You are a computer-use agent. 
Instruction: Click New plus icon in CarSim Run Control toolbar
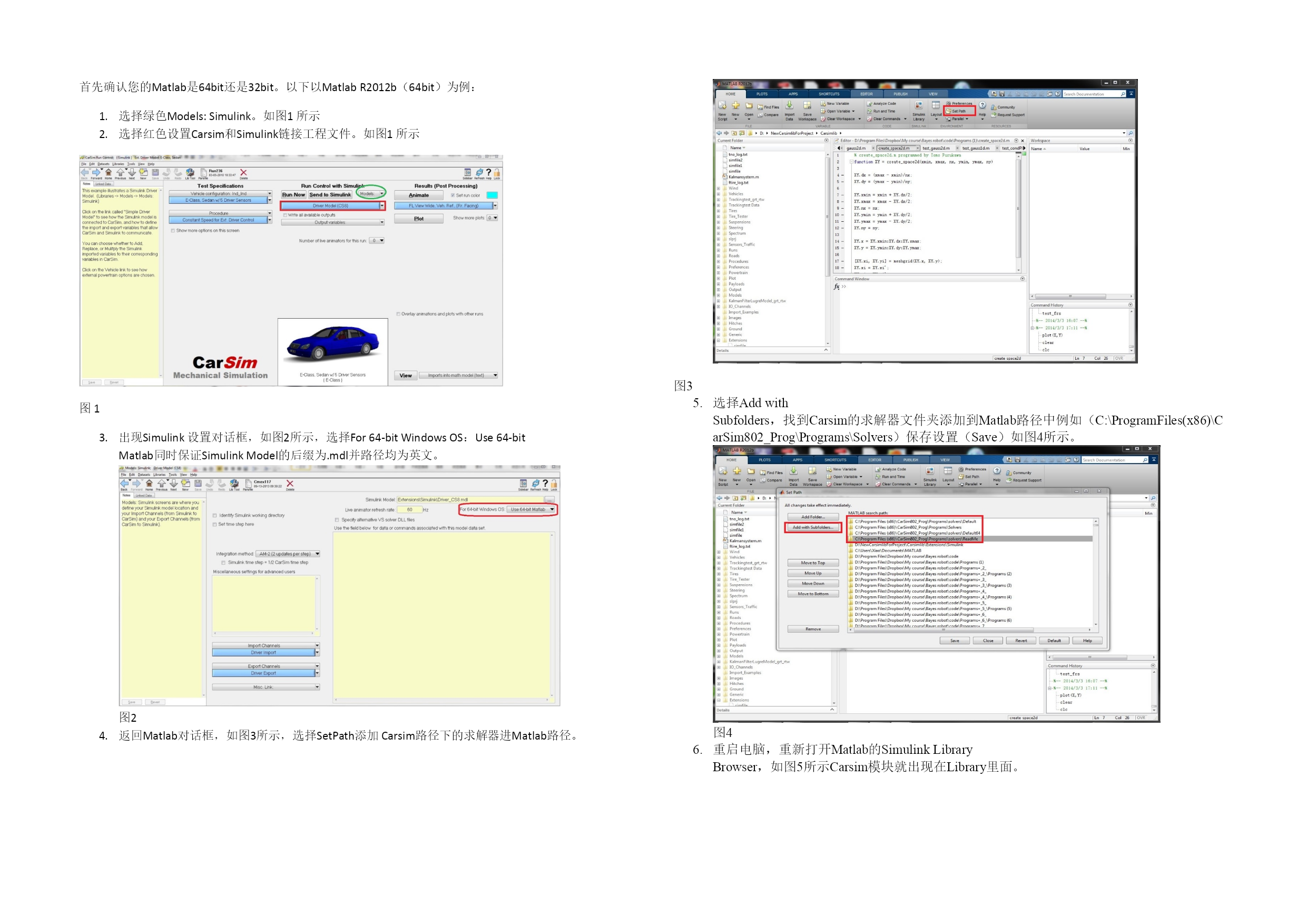tap(143, 172)
